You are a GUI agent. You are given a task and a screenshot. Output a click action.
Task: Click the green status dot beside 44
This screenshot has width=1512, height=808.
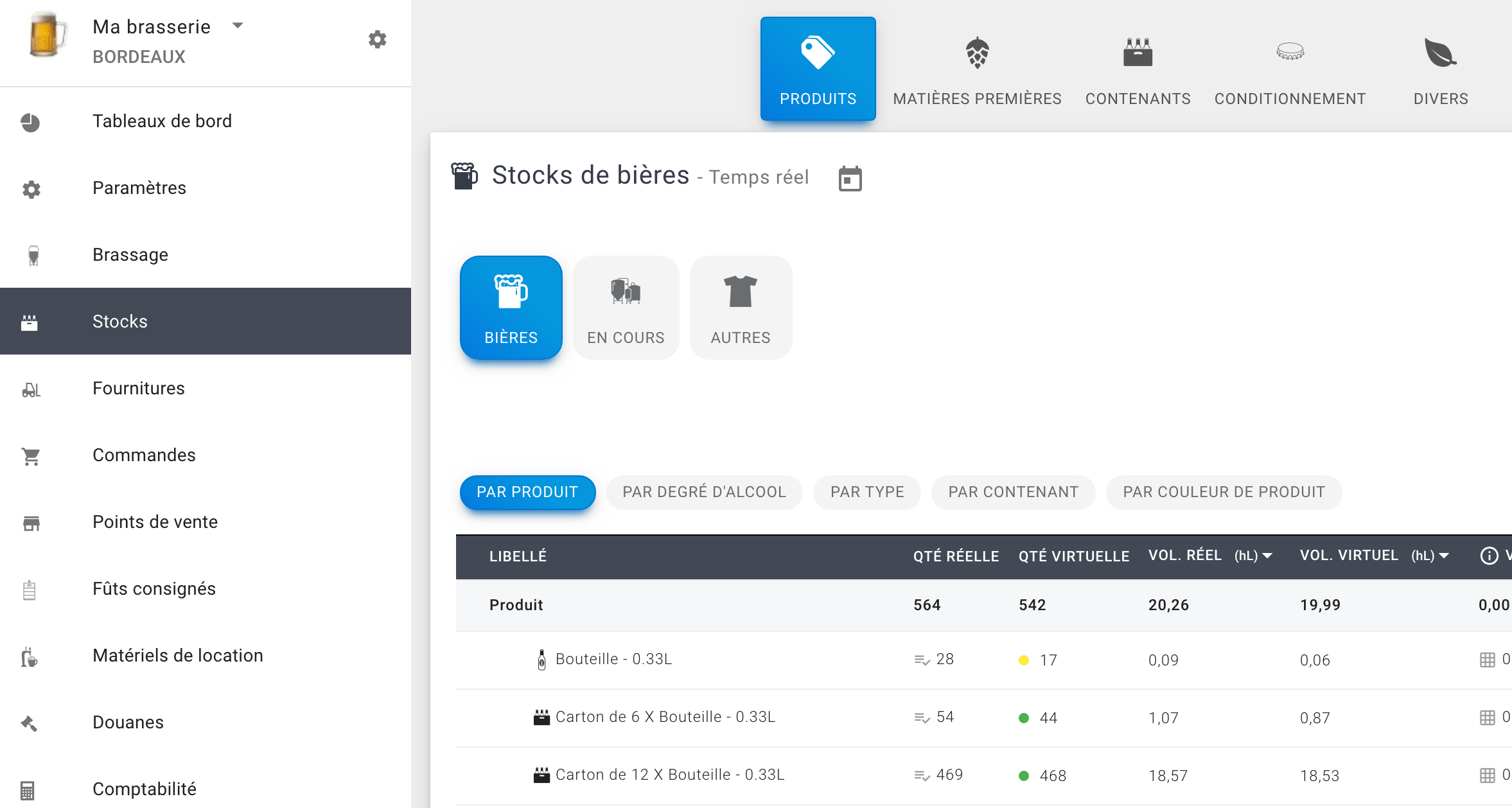pos(1024,718)
